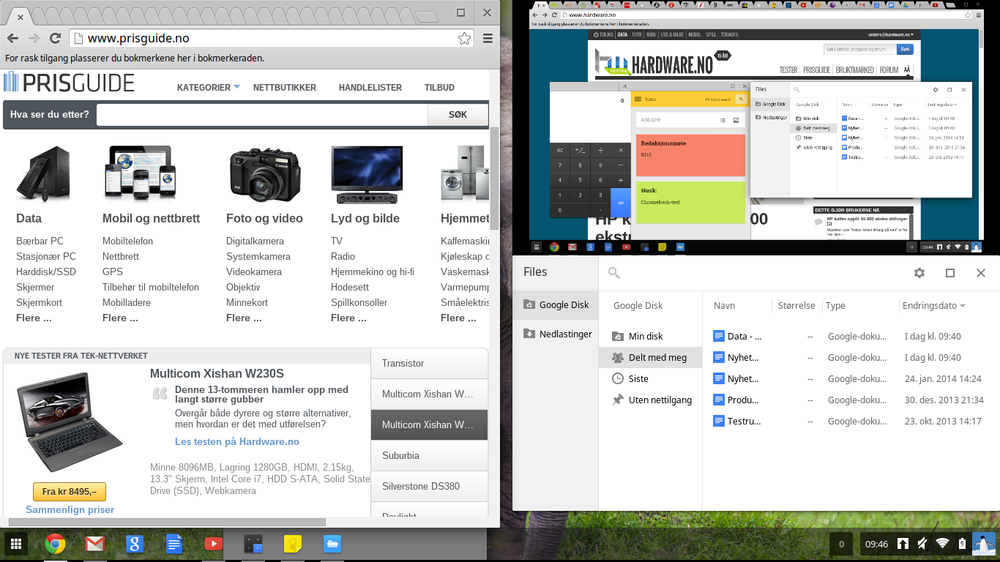Open the Chrome hamburger menu
Screen dimensions: 1000x562
488,38
